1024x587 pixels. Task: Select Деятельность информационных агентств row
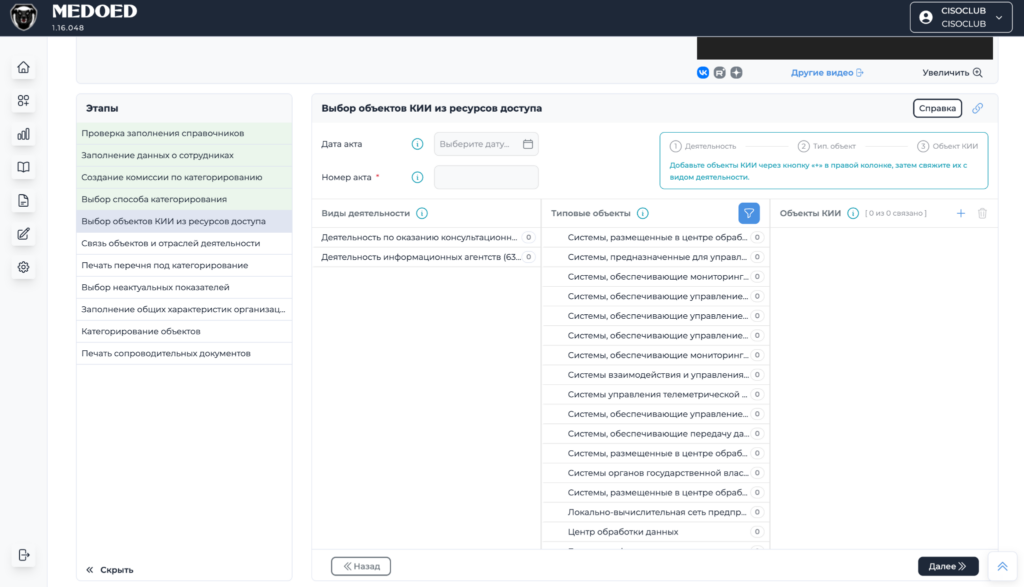426,257
